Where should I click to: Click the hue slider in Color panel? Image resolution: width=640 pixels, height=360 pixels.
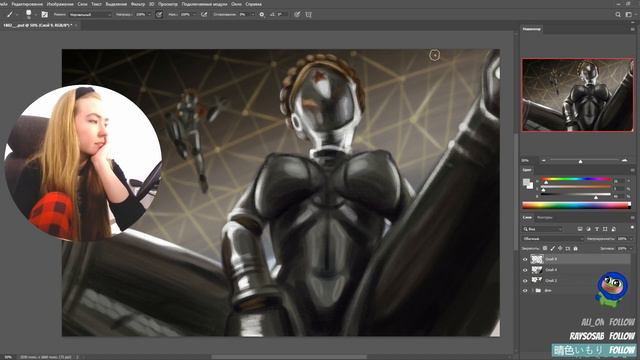click(x=576, y=179)
